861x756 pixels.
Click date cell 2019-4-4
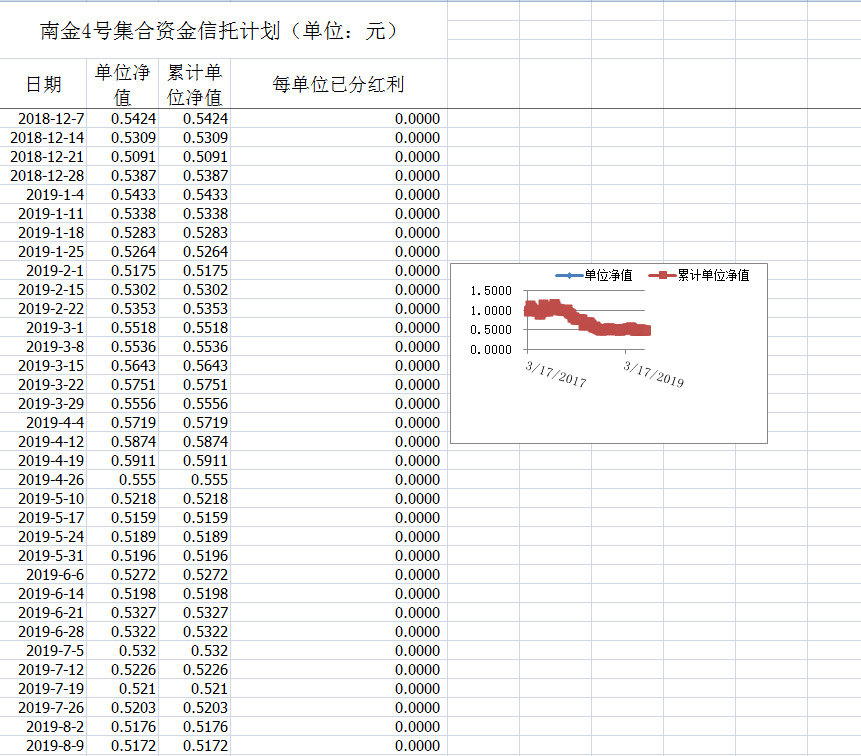(x=43, y=423)
